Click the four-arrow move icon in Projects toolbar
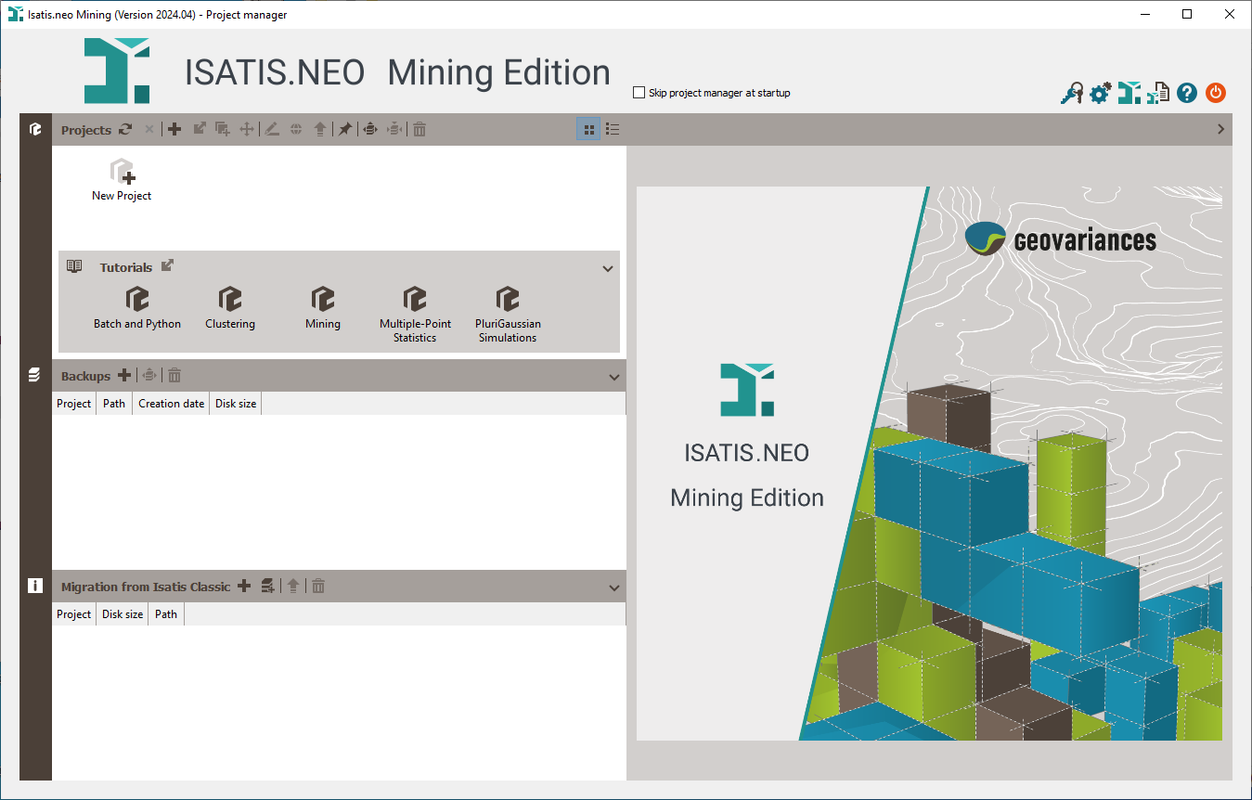This screenshot has height=800, width=1252. coord(247,129)
